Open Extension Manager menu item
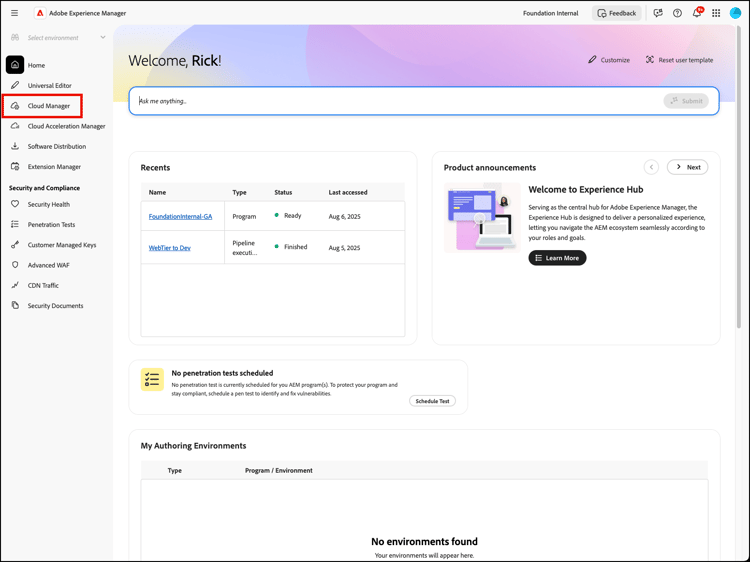 pyautogui.click(x=54, y=167)
